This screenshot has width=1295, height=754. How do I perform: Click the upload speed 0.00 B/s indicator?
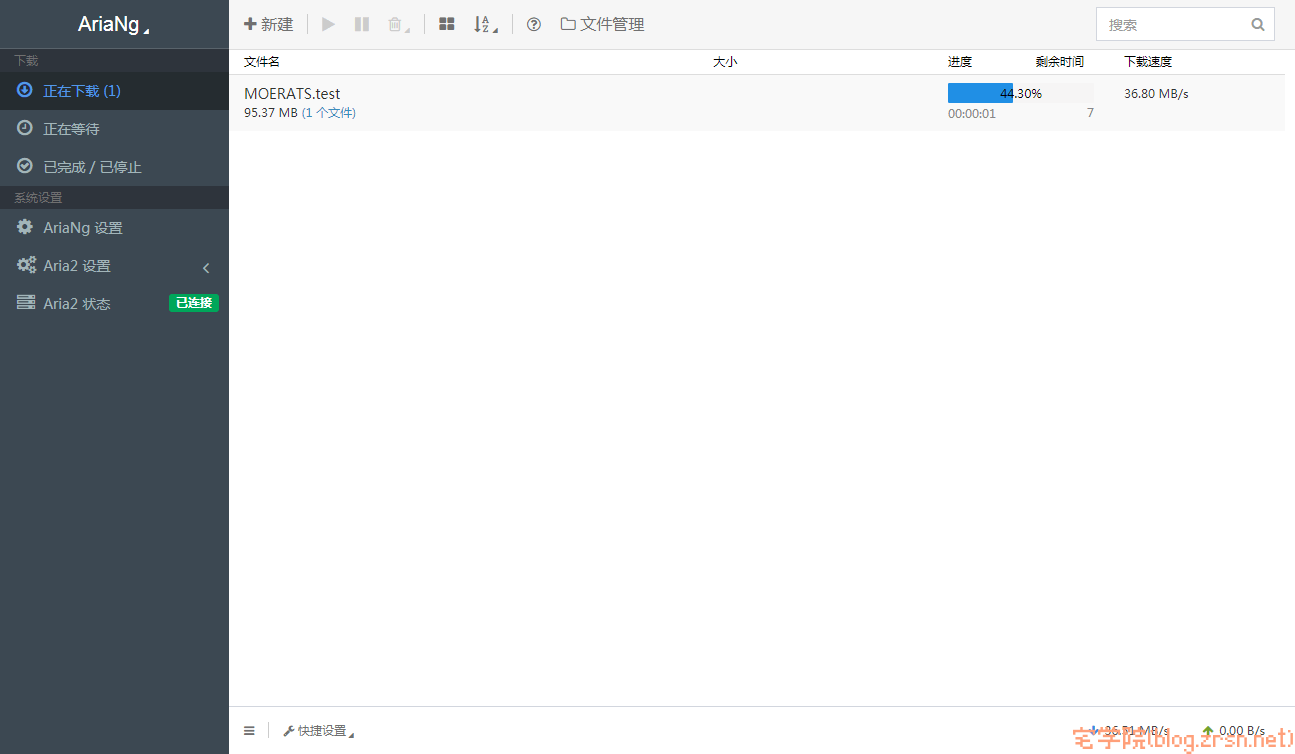1233,731
